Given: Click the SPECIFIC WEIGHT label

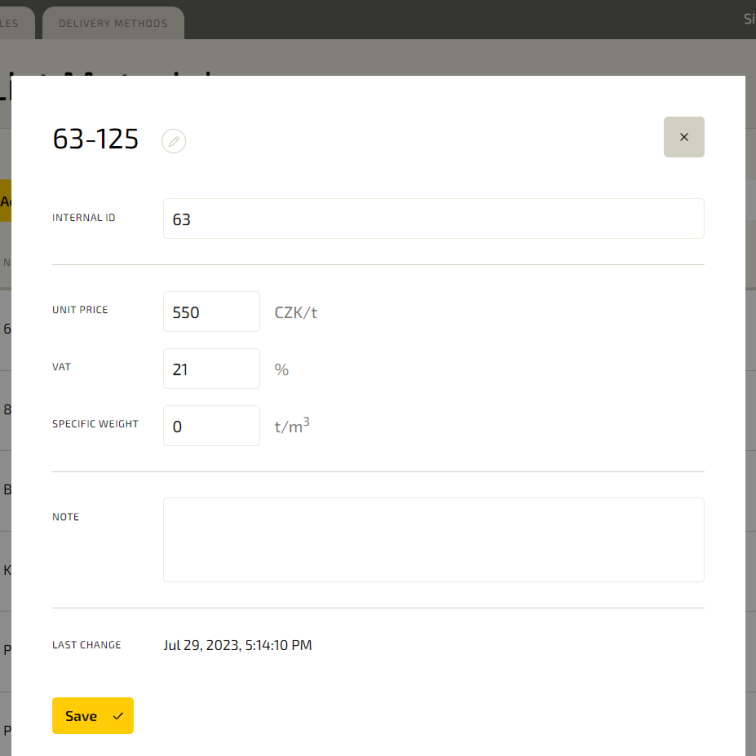Looking at the screenshot, I should (95, 424).
